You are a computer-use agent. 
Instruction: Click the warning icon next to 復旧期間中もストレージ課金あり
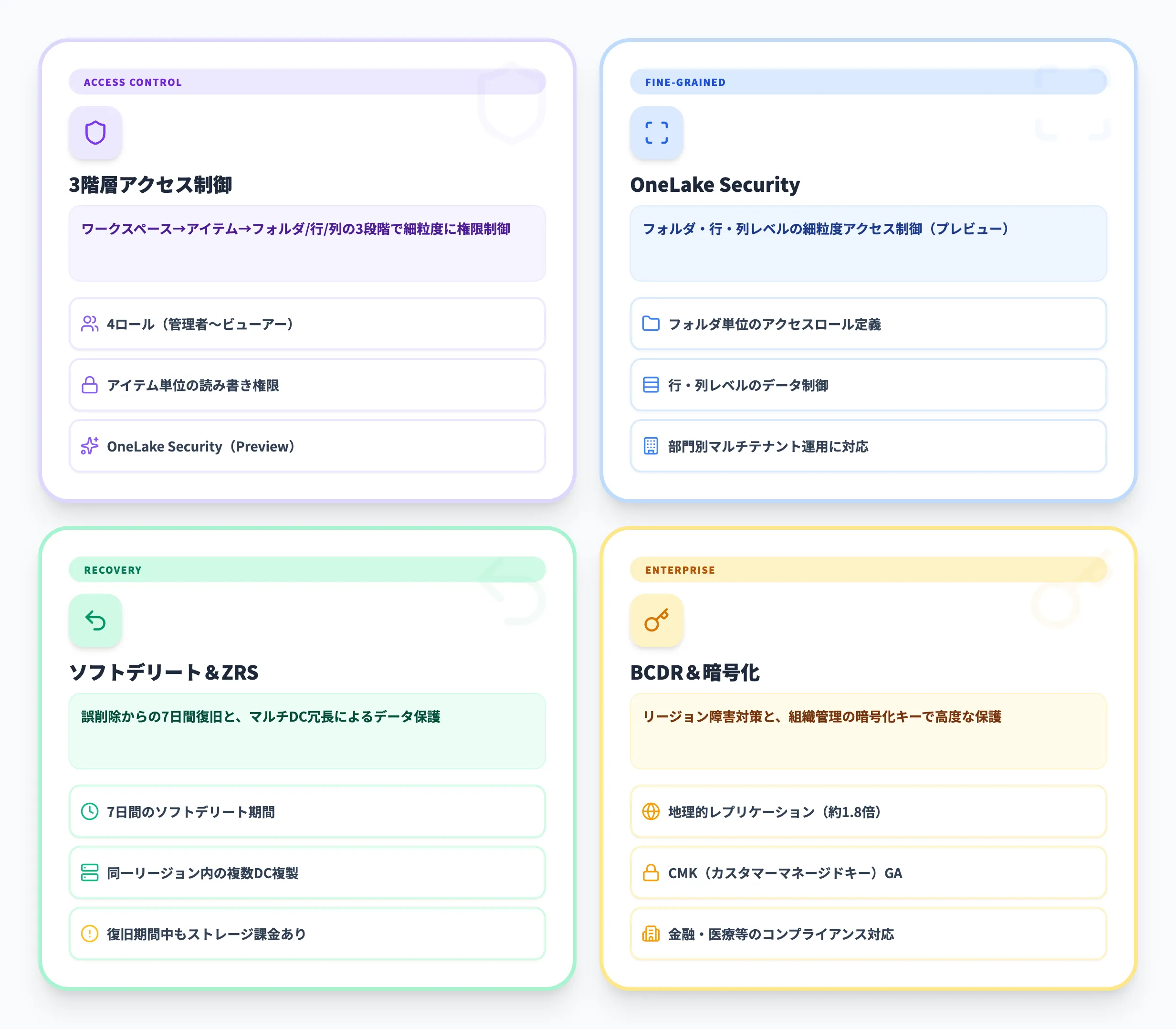[x=89, y=934]
